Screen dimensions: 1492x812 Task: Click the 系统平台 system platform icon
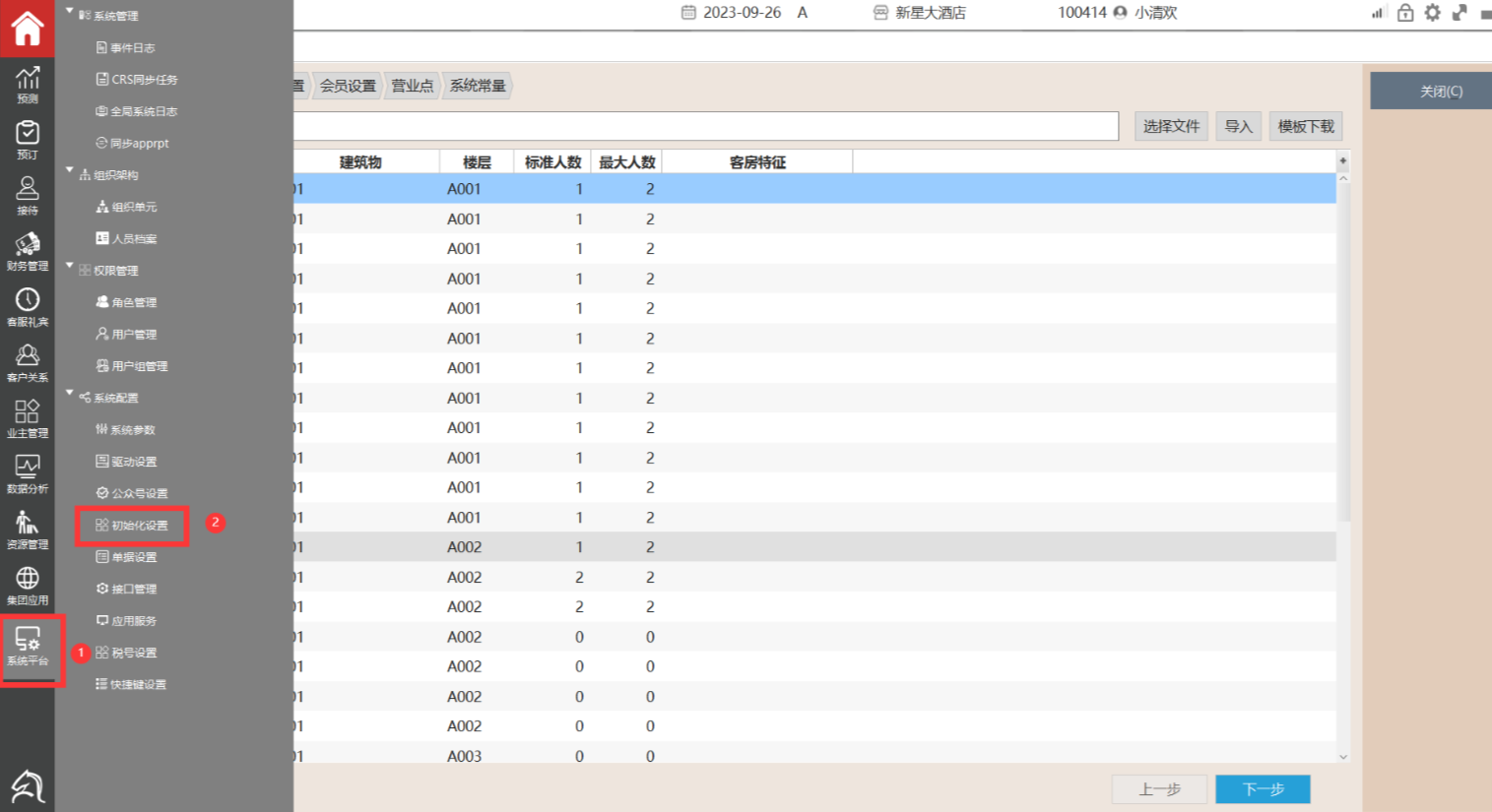click(28, 646)
